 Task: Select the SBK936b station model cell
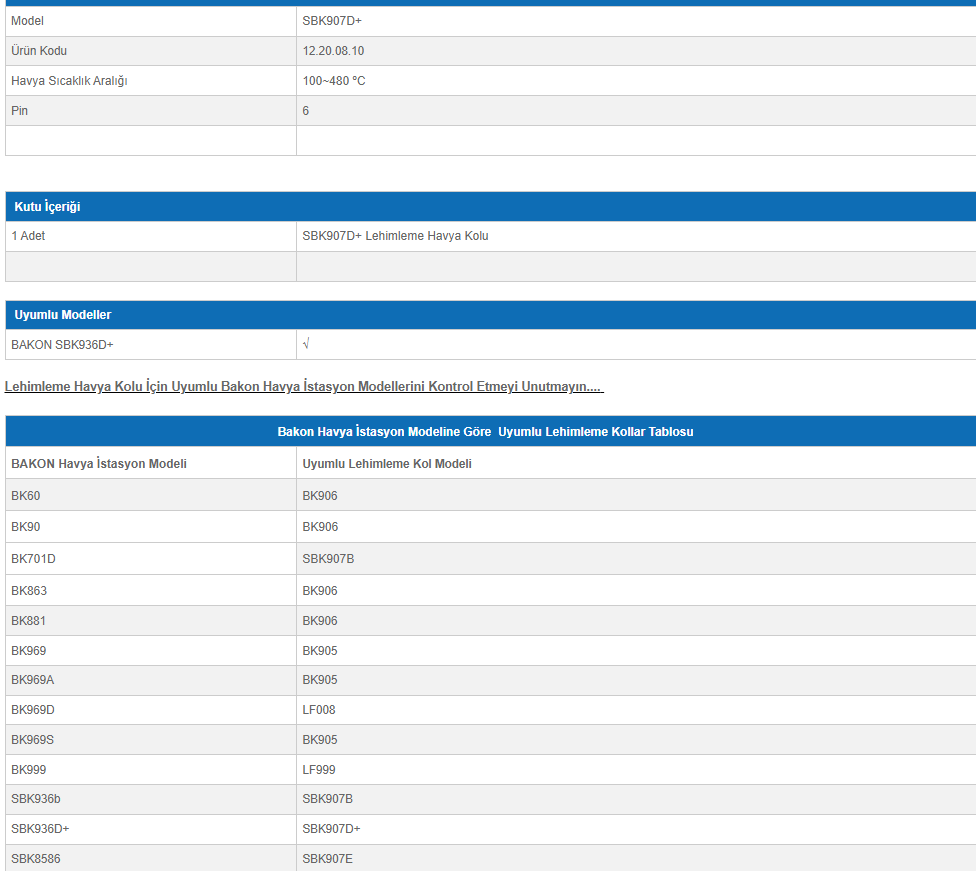click(151, 799)
